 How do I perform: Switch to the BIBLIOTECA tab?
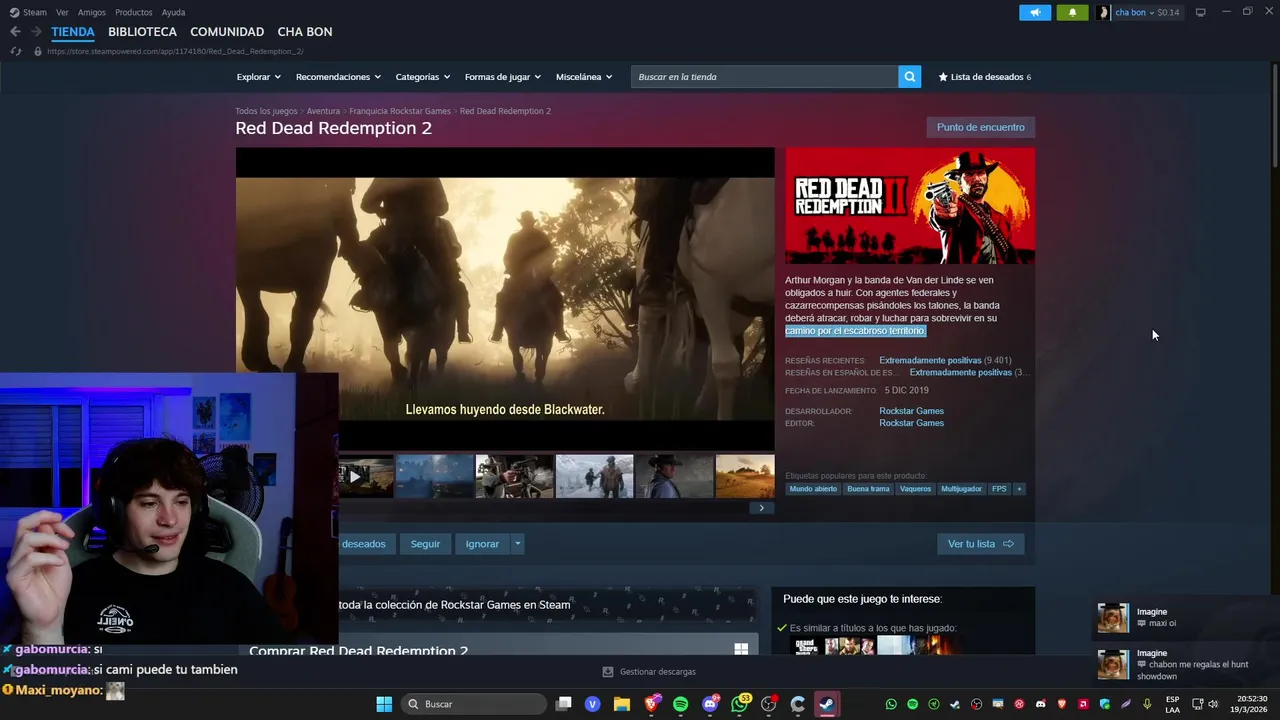(142, 32)
